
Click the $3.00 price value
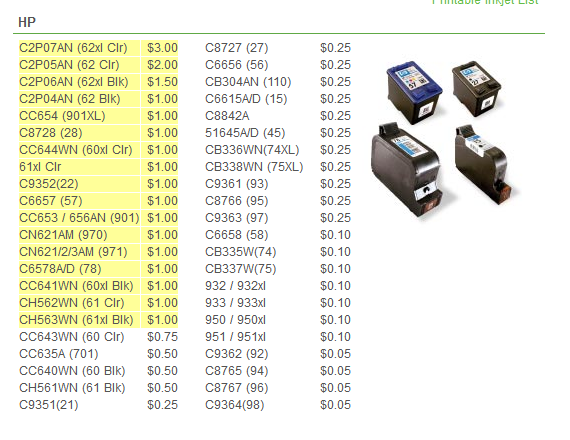pos(162,48)
